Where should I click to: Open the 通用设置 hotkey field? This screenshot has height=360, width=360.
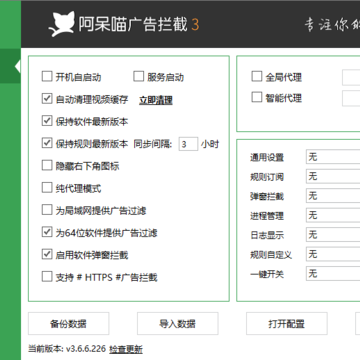coord(333,157)
